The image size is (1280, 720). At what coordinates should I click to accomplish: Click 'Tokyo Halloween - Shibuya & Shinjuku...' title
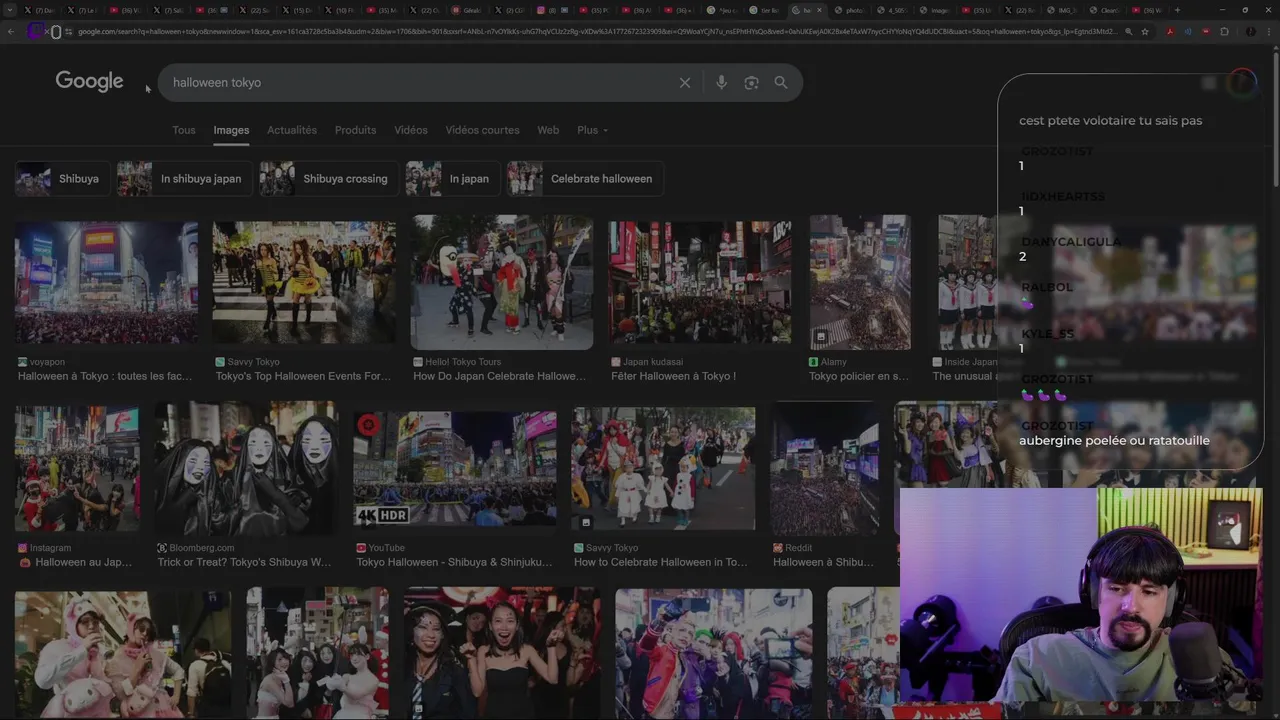(x=454, y=562)
